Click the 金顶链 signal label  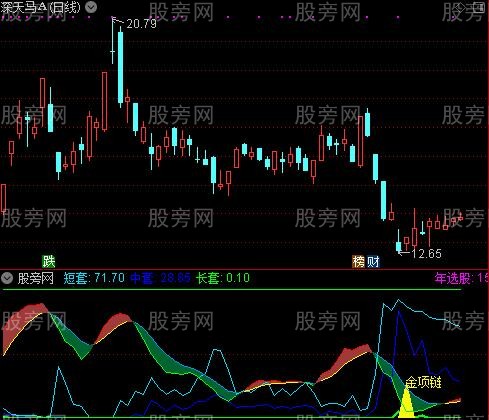point(423,382)
